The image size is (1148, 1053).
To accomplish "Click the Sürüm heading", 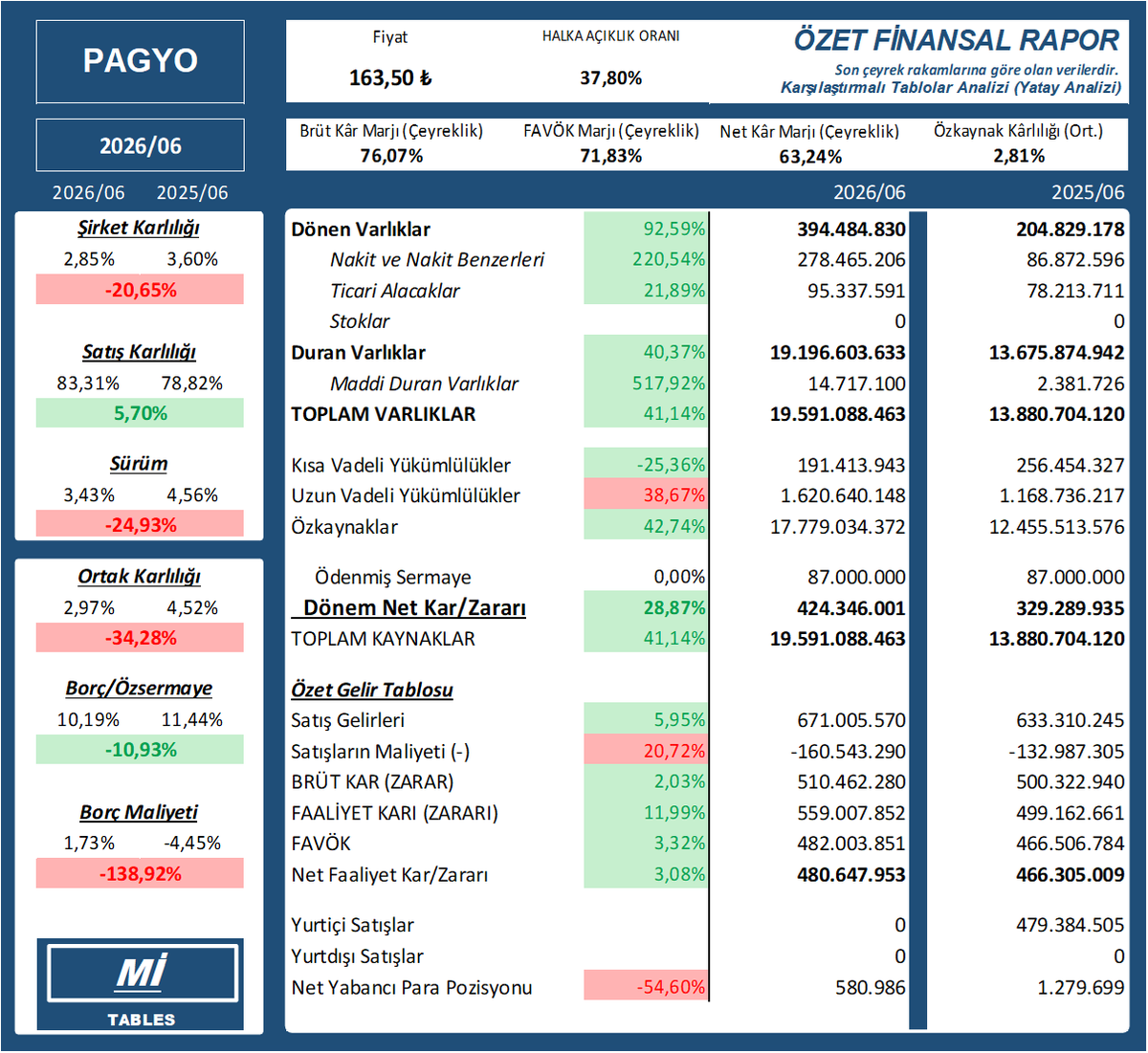I will [x=139, y=463].
